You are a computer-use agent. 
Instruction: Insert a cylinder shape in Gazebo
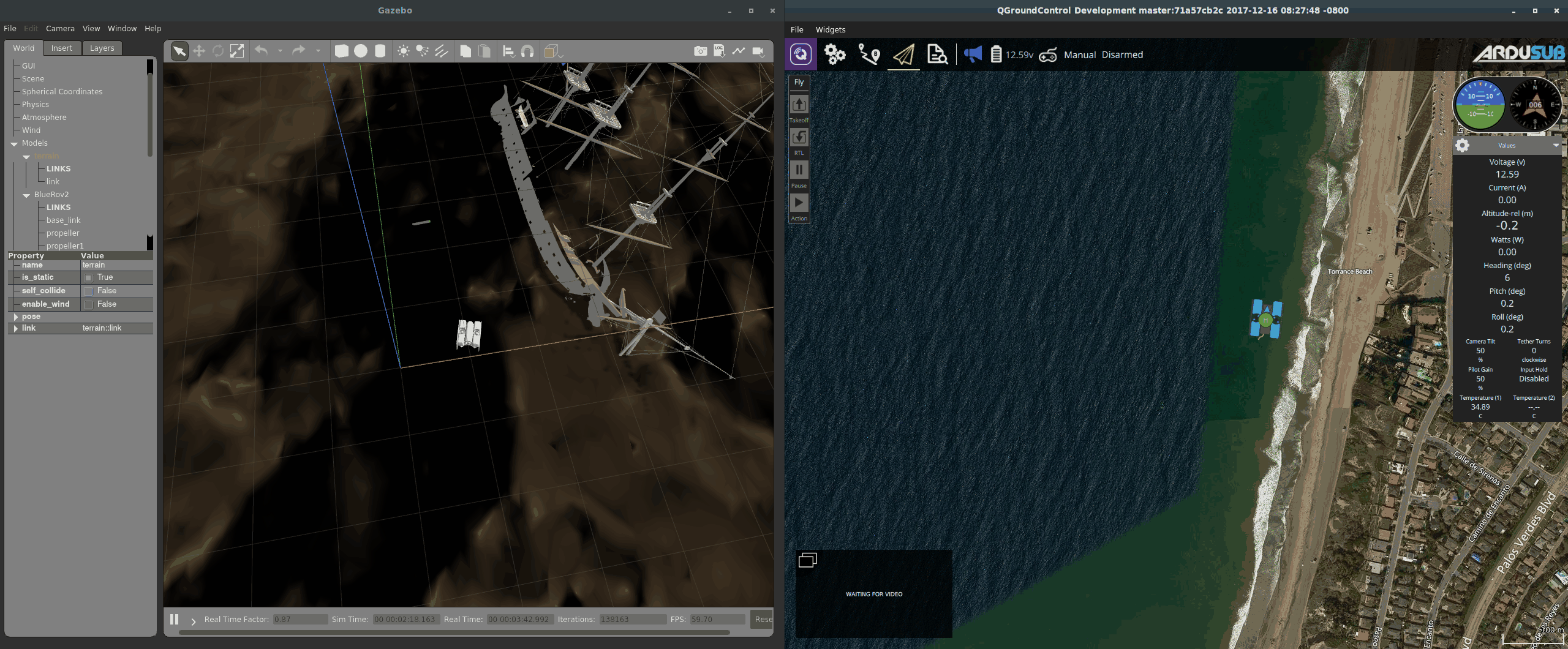pos(380,51)
